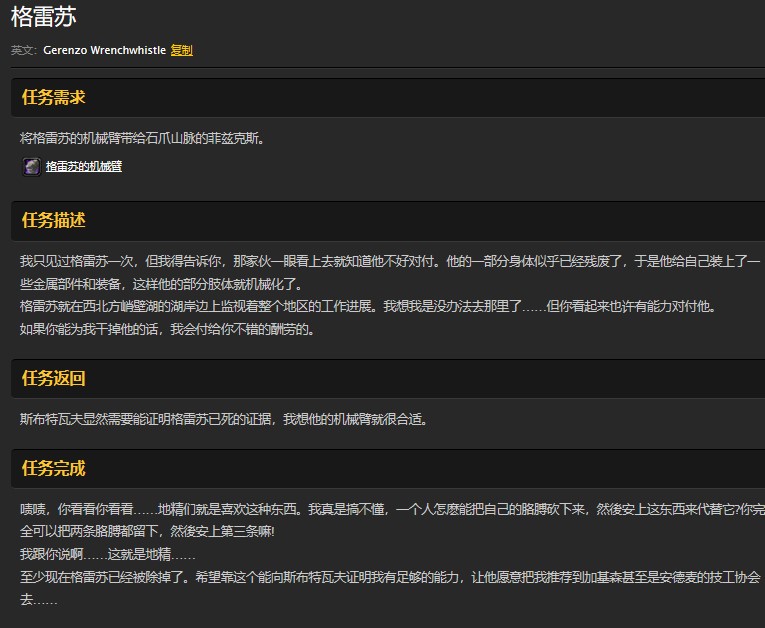Image resolution: width=765 pixels, height=628 pixels.
Task: Select the 任务描述 section header
Action: tap(53, 220)
